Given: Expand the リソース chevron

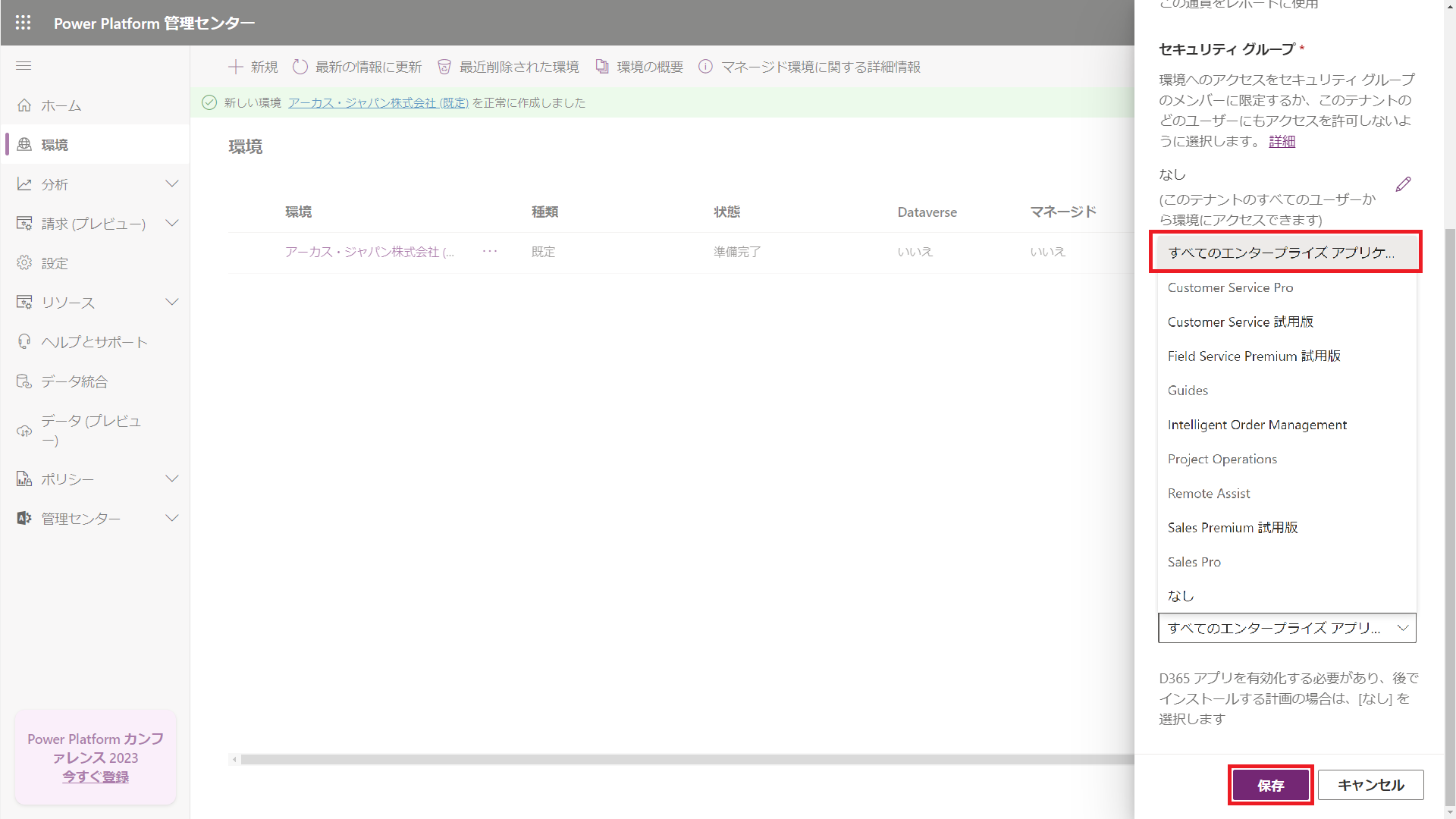Looking at the screenshot, I should (172, 302).
